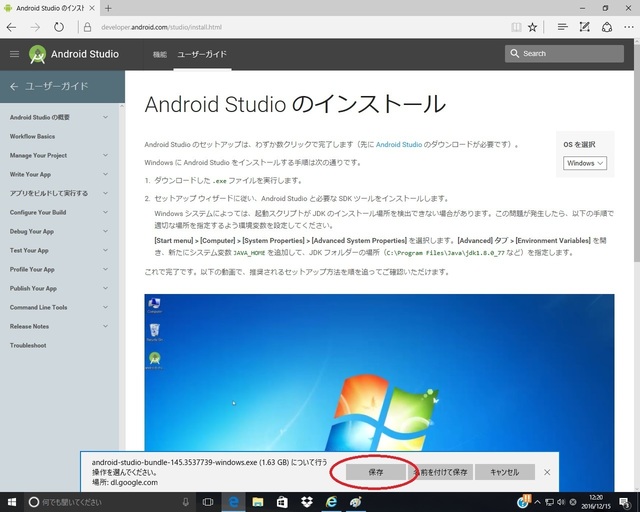Open the notification Action Center

tap(624, 502)
